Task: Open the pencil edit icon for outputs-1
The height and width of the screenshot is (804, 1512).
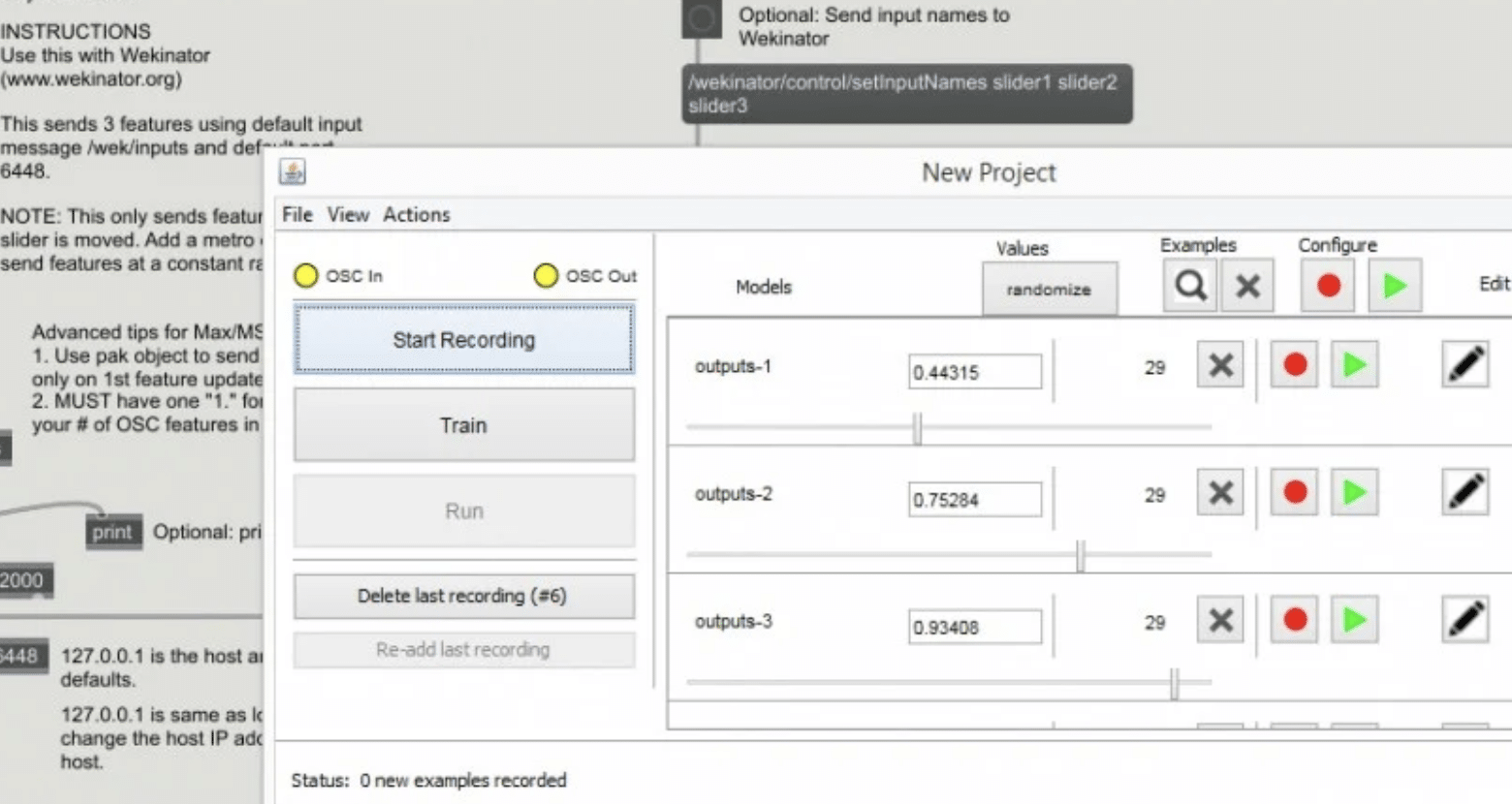Action: [1465, 365]
